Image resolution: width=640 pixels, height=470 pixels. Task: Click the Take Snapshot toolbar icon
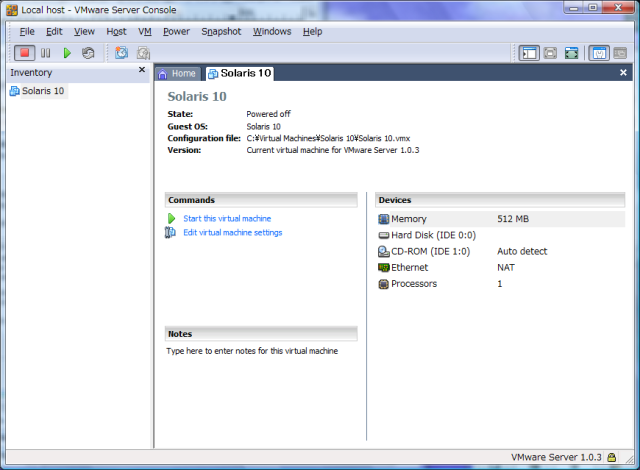[x=121, y=52]
